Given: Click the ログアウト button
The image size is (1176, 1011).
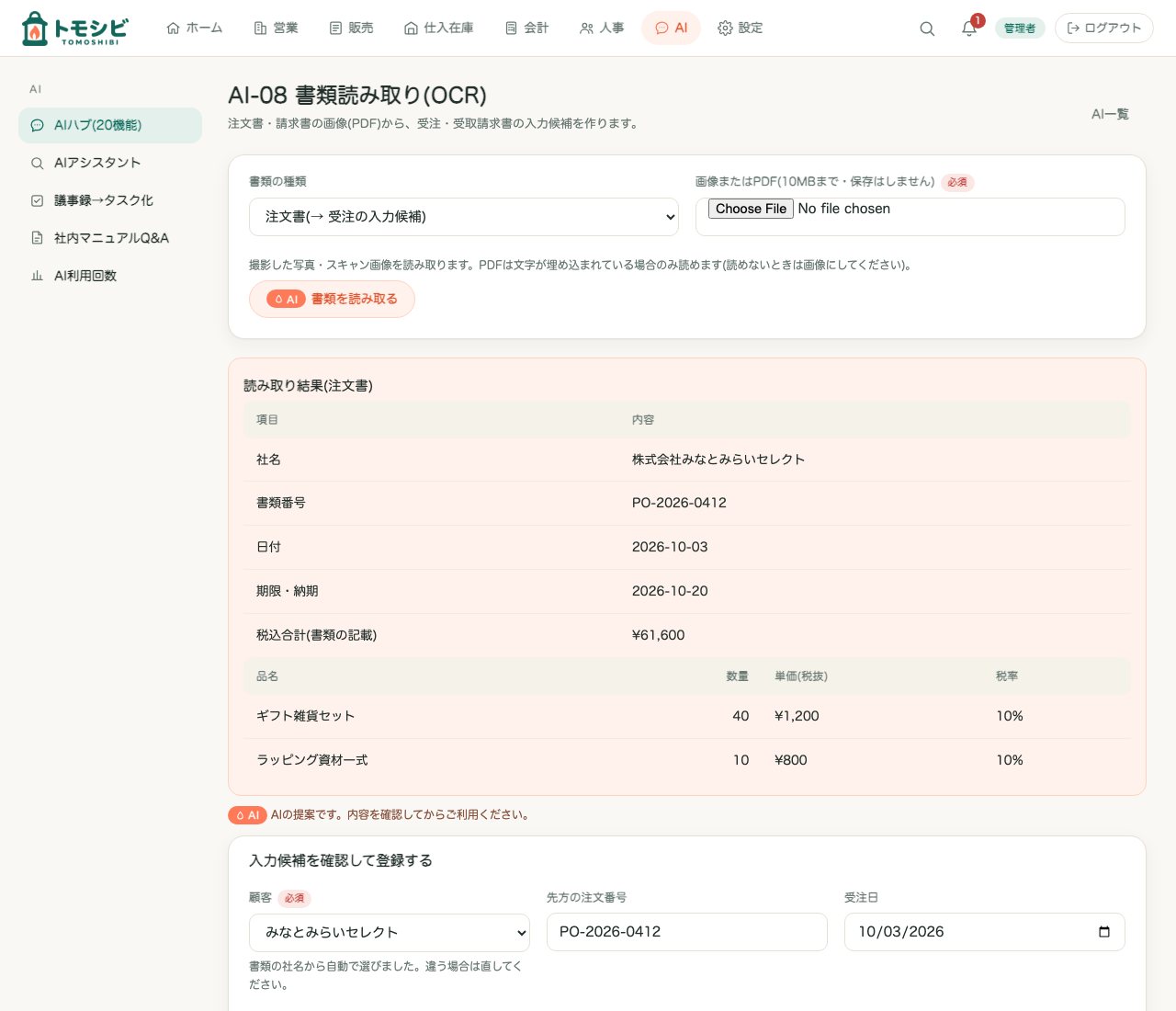Looking at the screenshot, I should 1104,28.
